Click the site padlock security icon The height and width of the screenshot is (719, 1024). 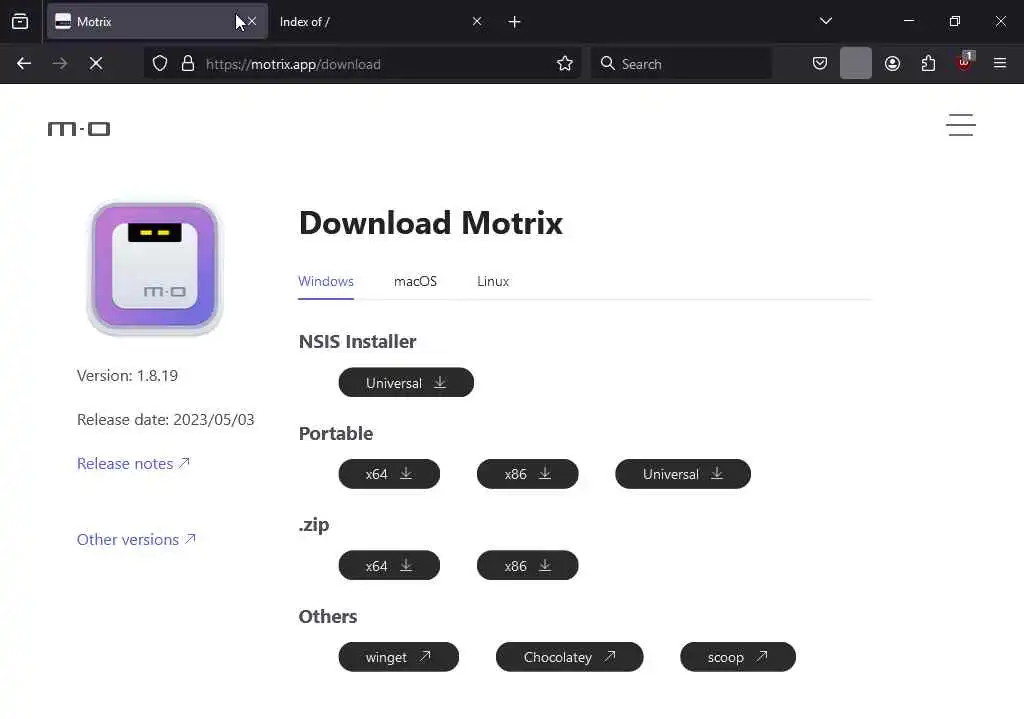coord(188,63)
